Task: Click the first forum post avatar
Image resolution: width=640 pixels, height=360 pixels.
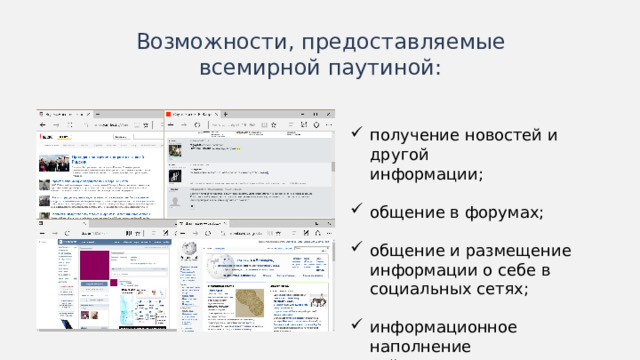Action: coord(175,151)
